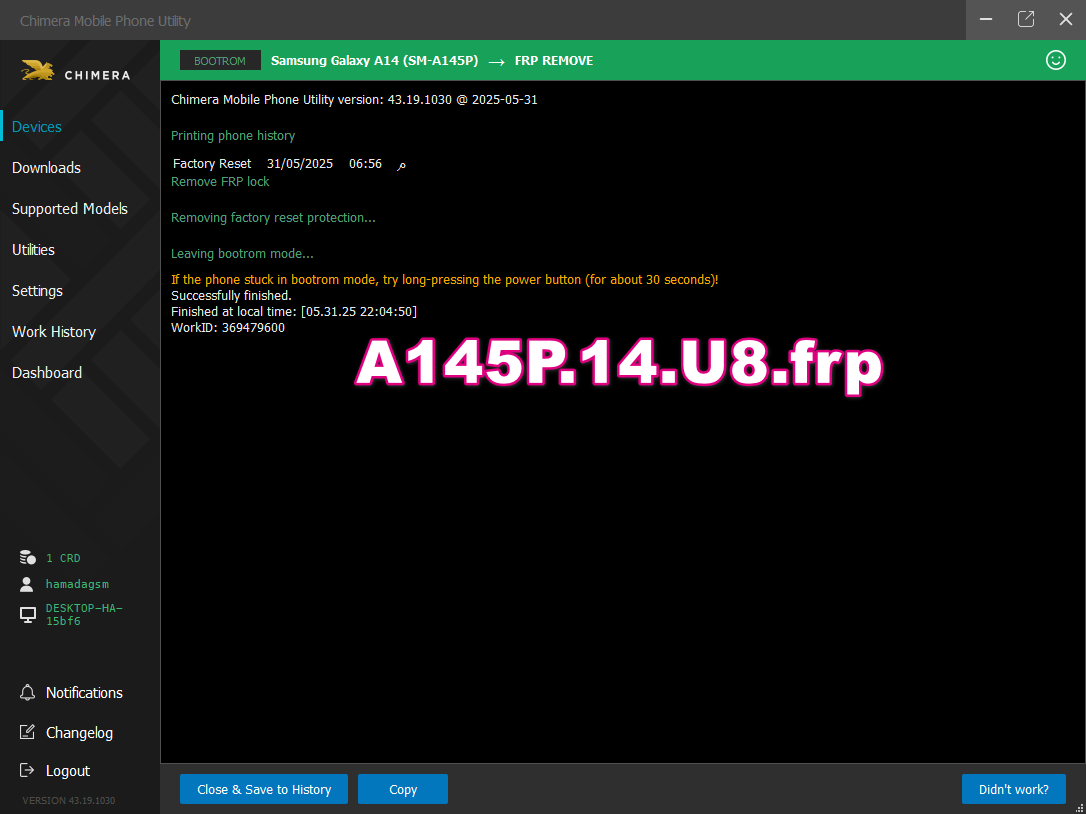Click the Successfully finished. line
This screenshot has height=814, width=1086.
(231, 296)
